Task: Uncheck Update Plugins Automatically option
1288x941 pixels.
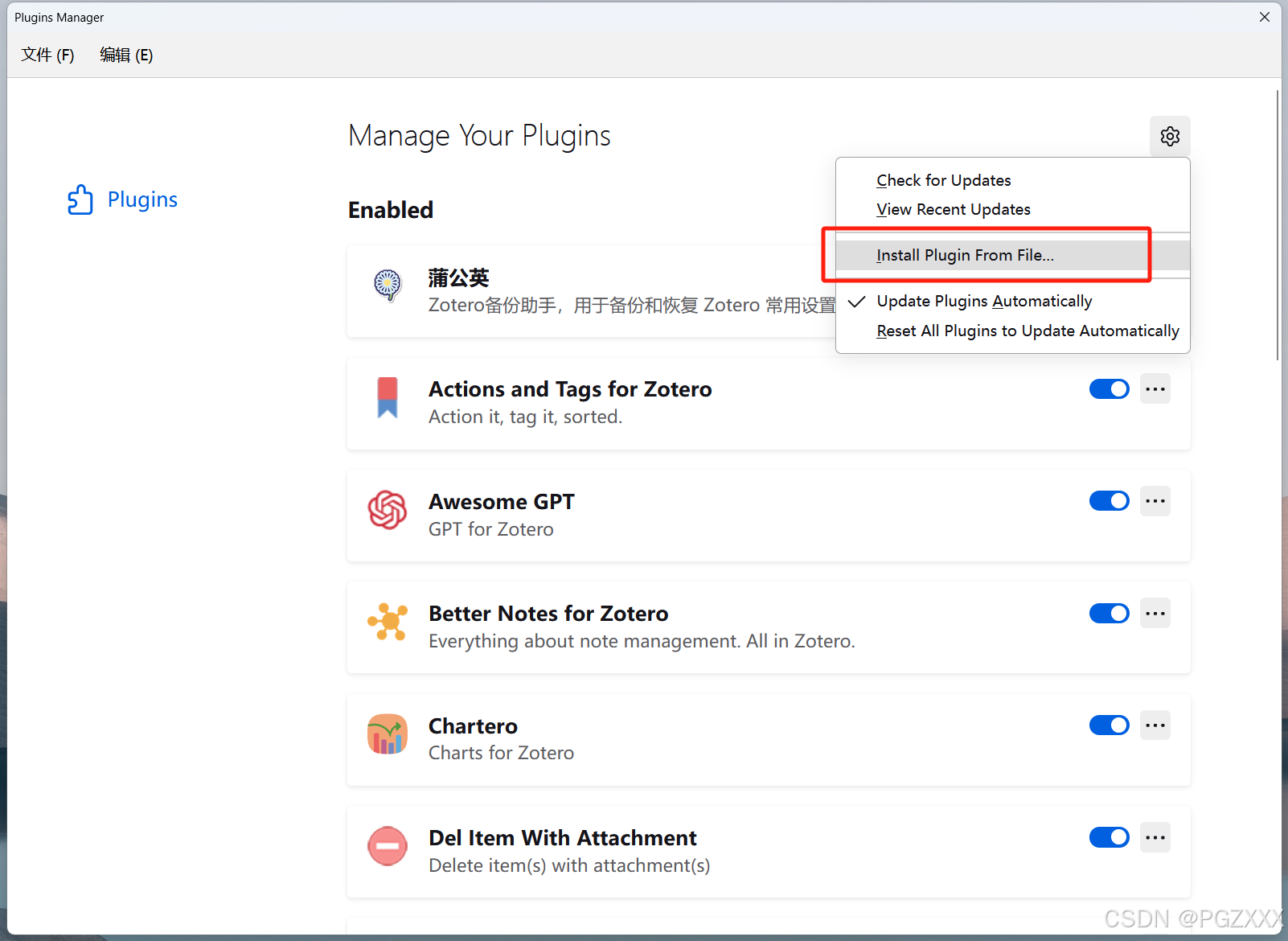Action: (x=1013, y=301)
